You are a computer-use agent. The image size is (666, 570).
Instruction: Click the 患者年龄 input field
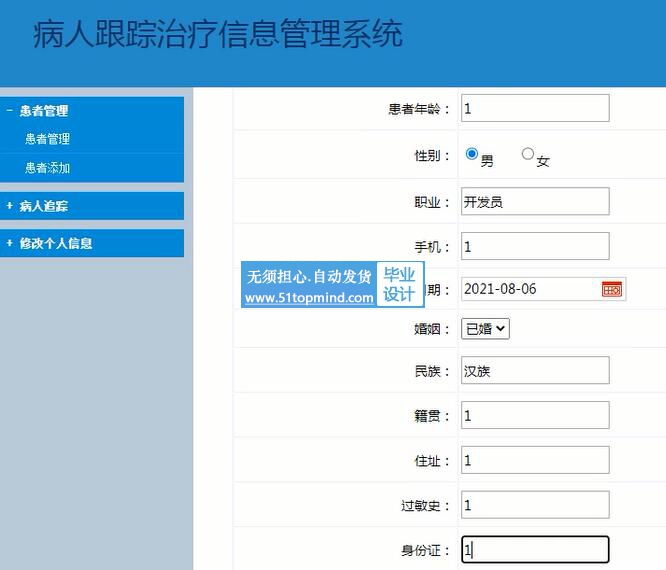pyautogui.click(x=535, y=108)
